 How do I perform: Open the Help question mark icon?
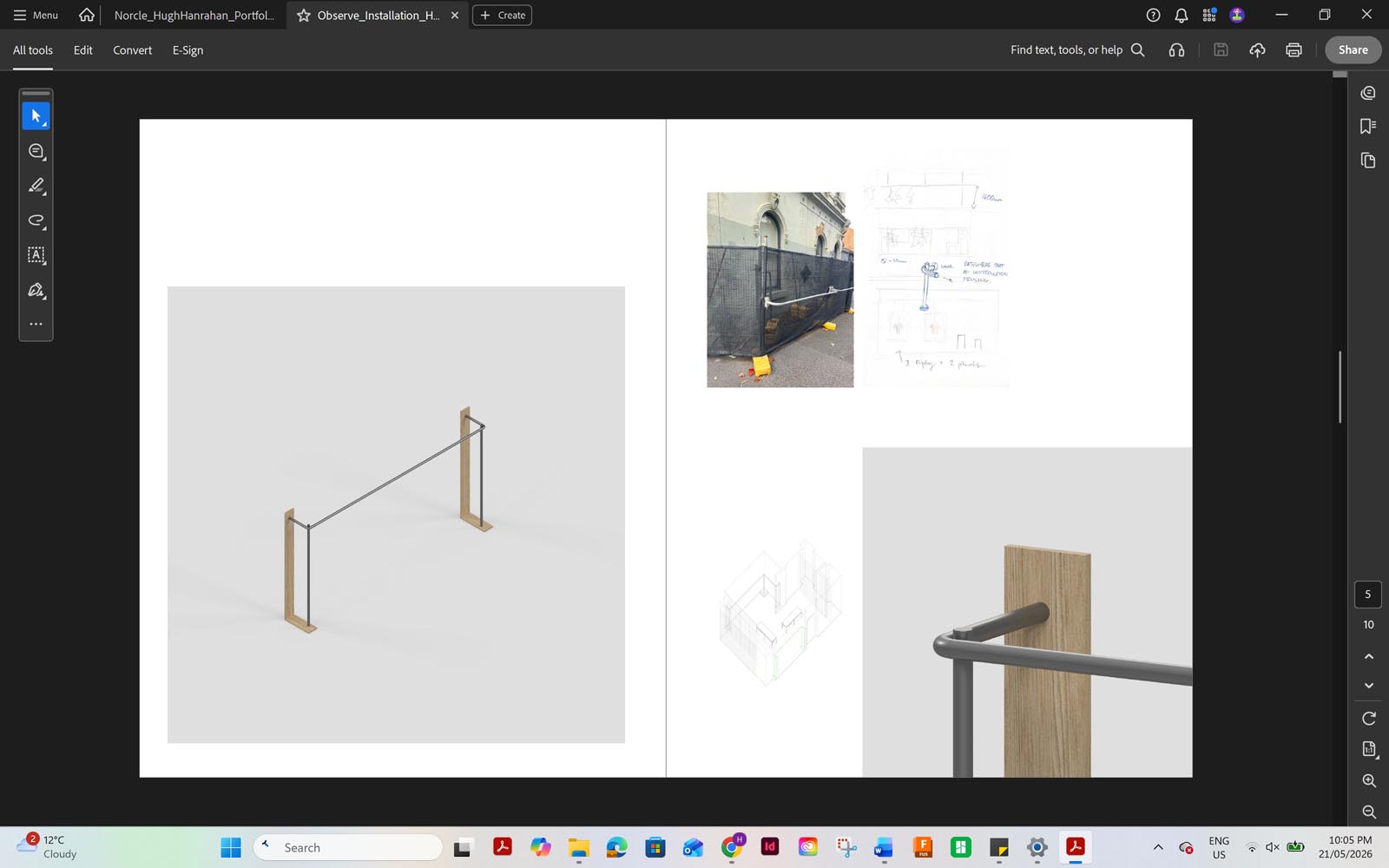(1153, 15)
